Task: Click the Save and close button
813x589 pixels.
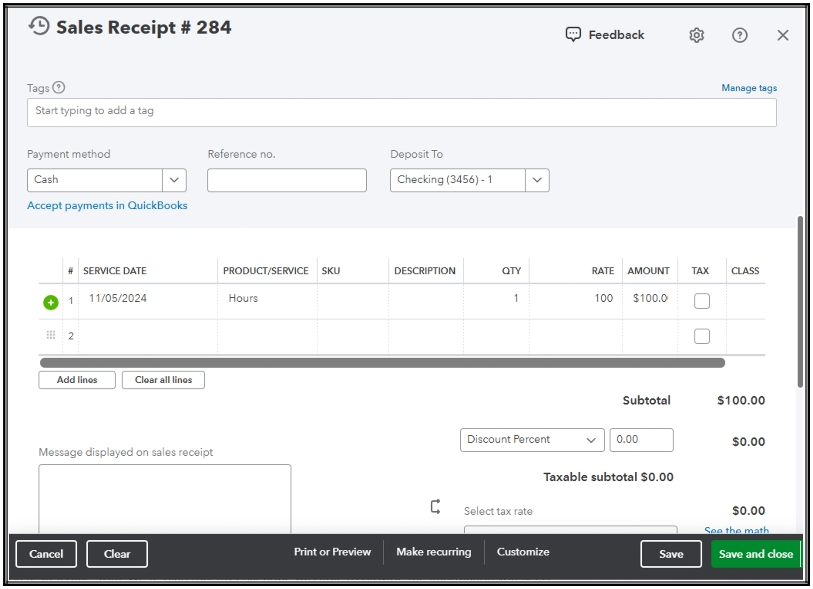Action: [x=756, y=553]
